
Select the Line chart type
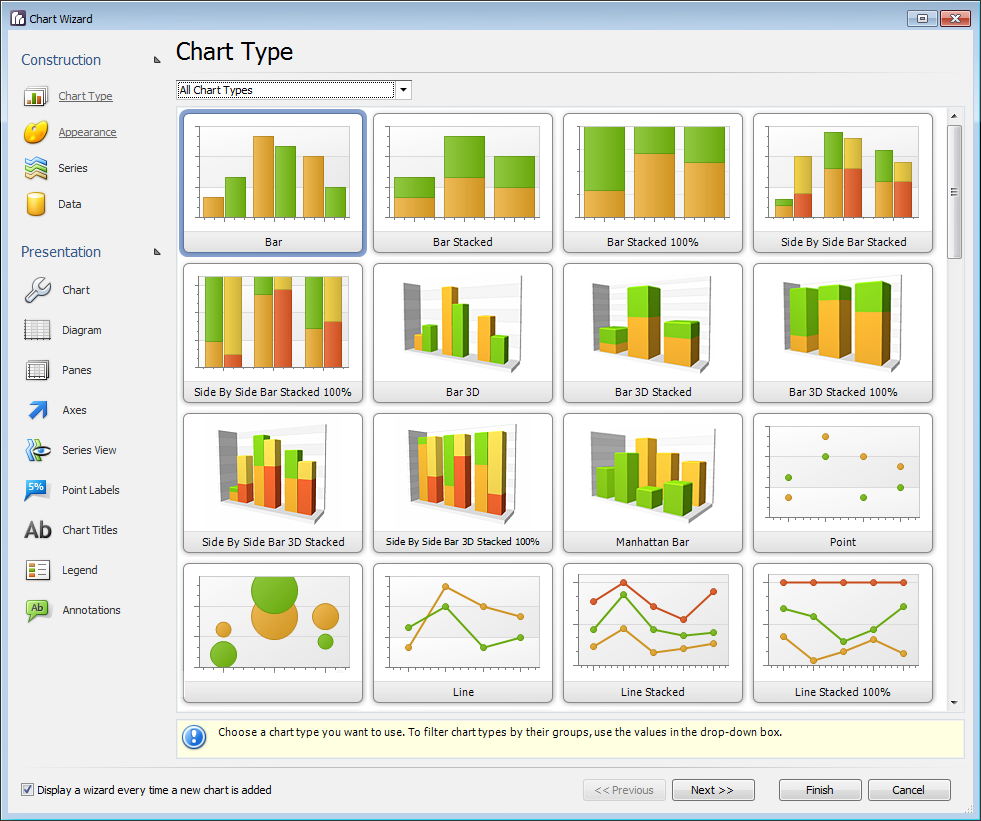pos(463,633)
